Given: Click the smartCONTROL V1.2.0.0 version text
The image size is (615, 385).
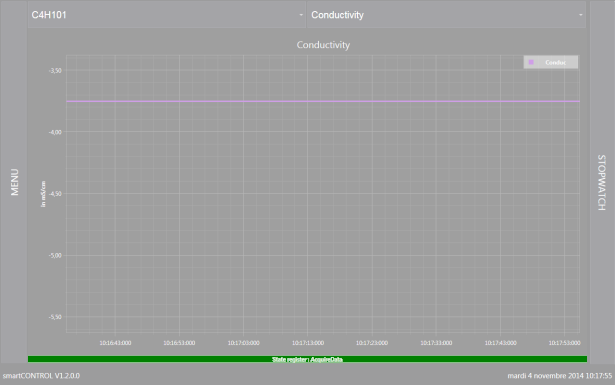Looking at the screenshot, I should pyautogui.click(x=41, y=376).
